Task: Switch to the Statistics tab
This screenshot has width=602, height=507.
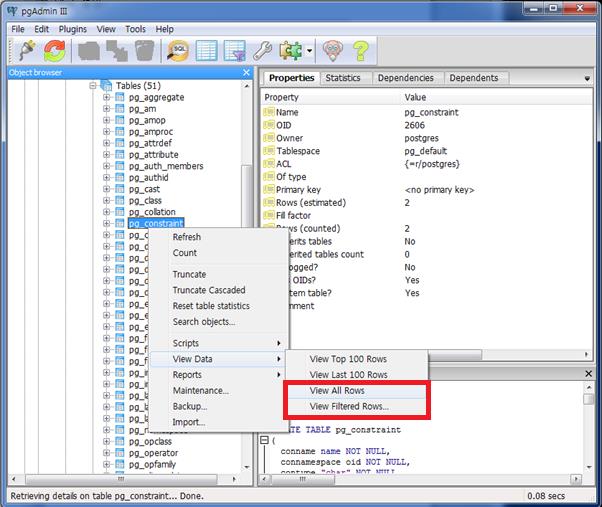Action: 343,78
